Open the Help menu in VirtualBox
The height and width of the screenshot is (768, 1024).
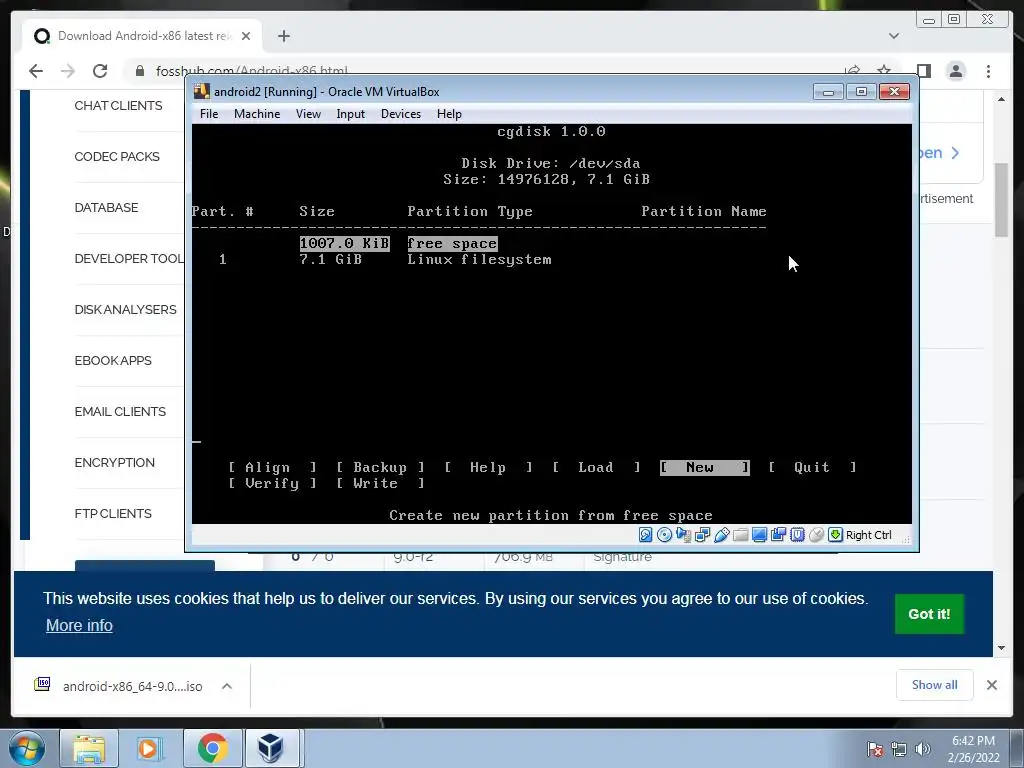tap(449, 114)
